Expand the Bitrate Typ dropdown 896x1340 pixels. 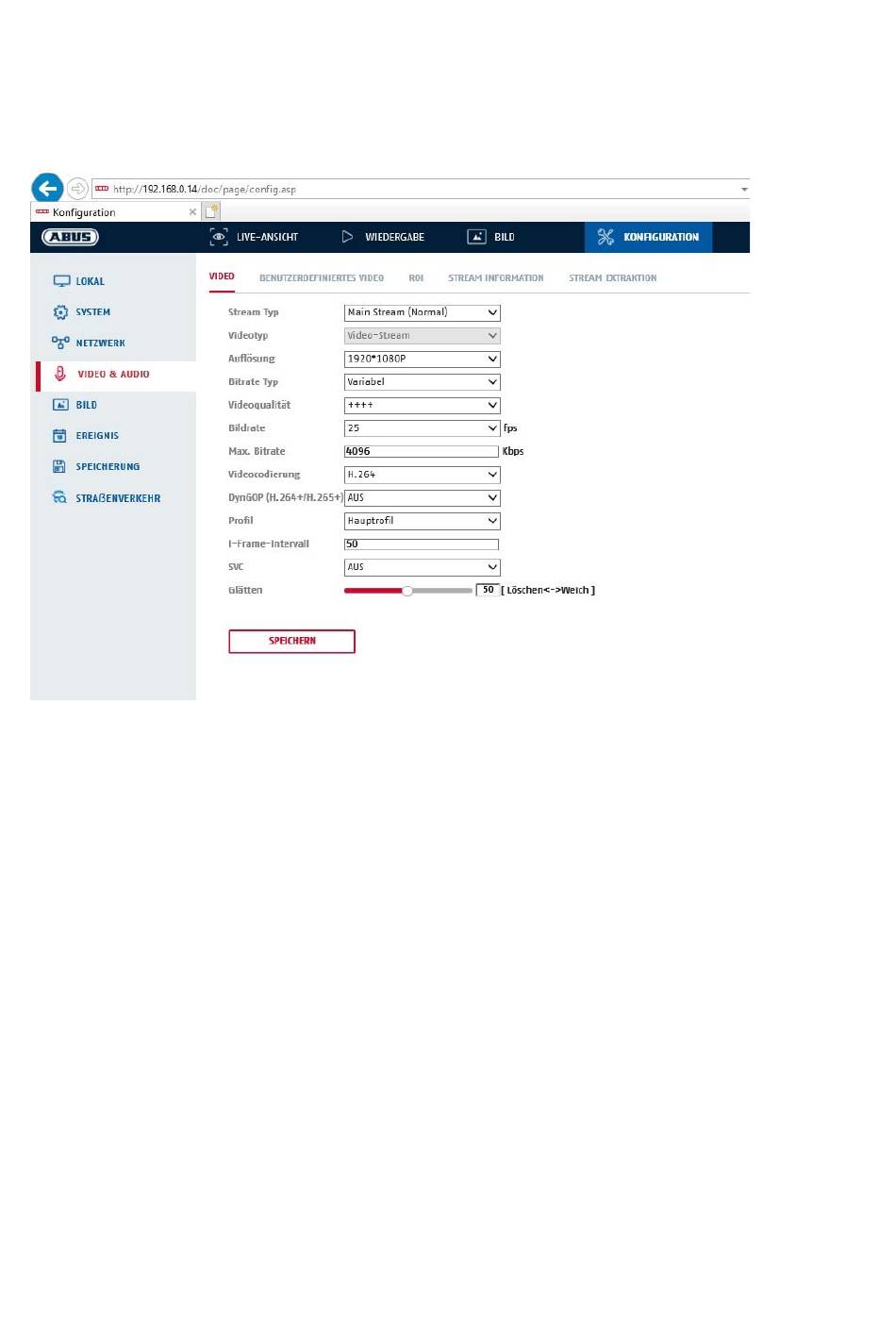[422, 382]
